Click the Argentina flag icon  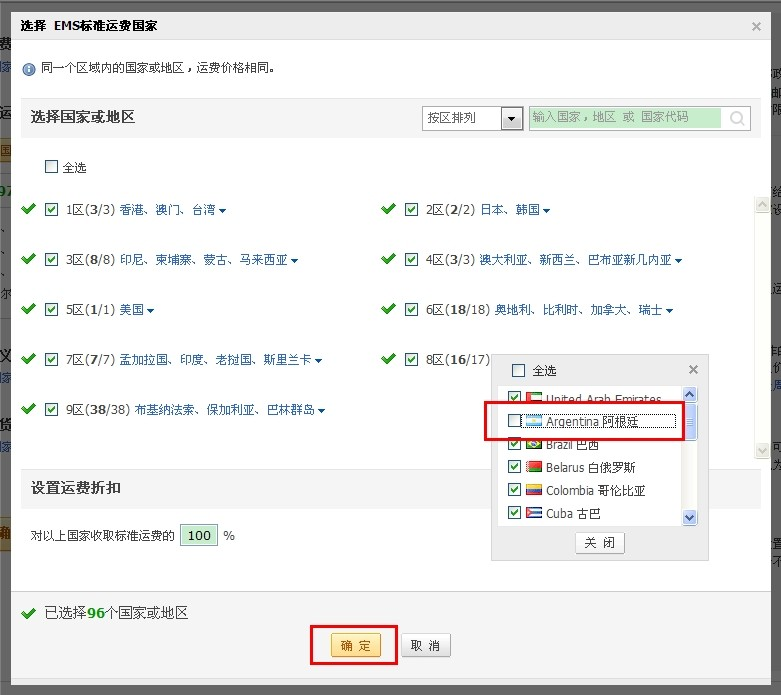(533, 421)
